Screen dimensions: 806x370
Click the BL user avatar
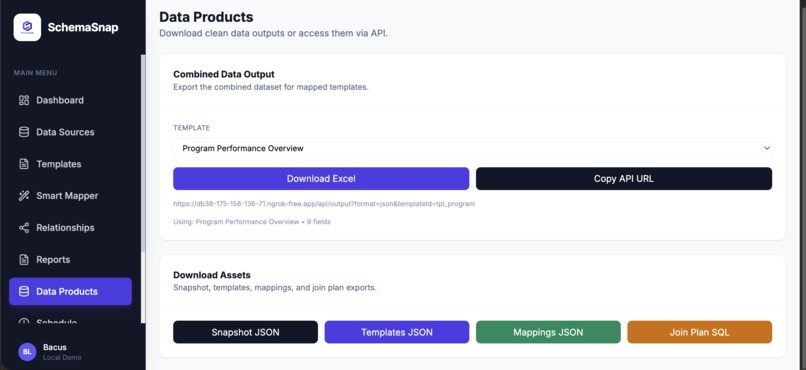(x=27, y=352)
